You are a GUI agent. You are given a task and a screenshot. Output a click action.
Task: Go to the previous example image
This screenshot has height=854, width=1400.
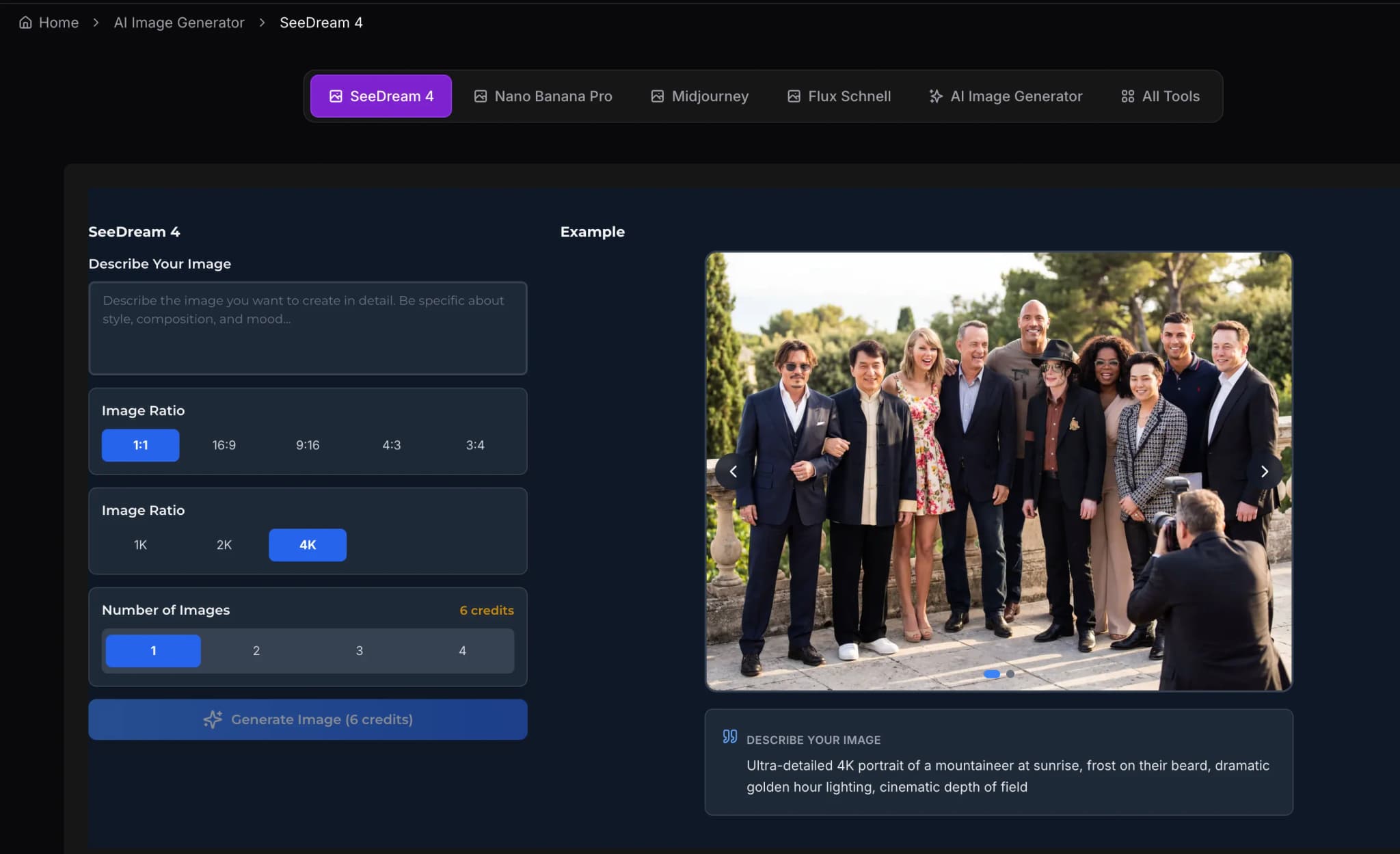point(733,471)
